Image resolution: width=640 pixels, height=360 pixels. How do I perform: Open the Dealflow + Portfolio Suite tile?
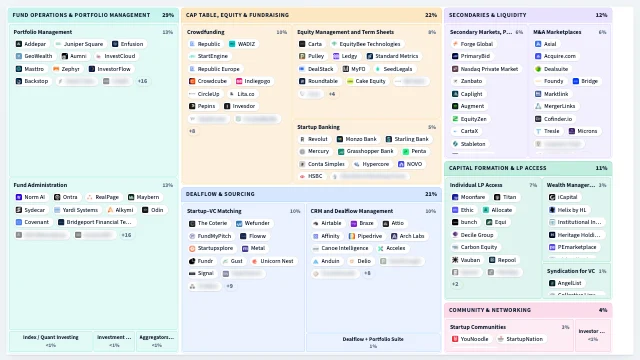[373, 342]
